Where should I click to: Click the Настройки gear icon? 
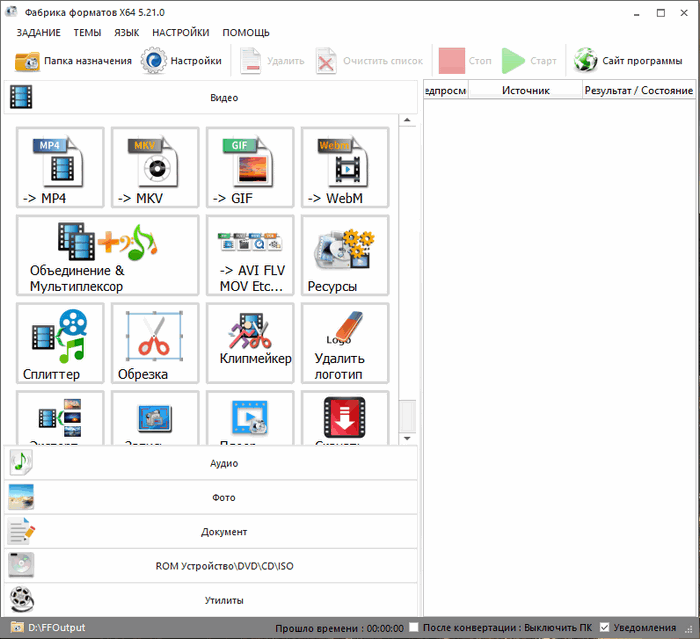tap(154, 60)
